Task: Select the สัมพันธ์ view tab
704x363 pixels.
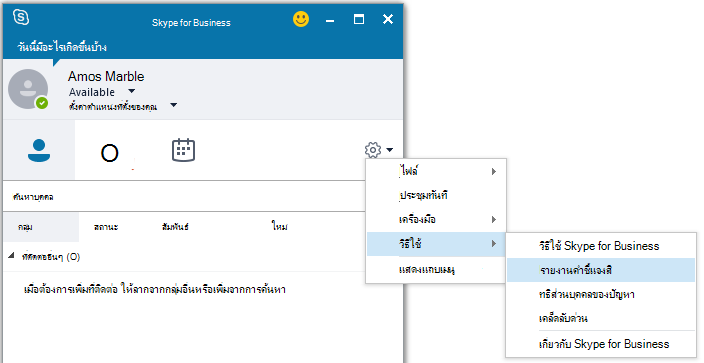Action: pyautogui.click(x=175, y=227)
